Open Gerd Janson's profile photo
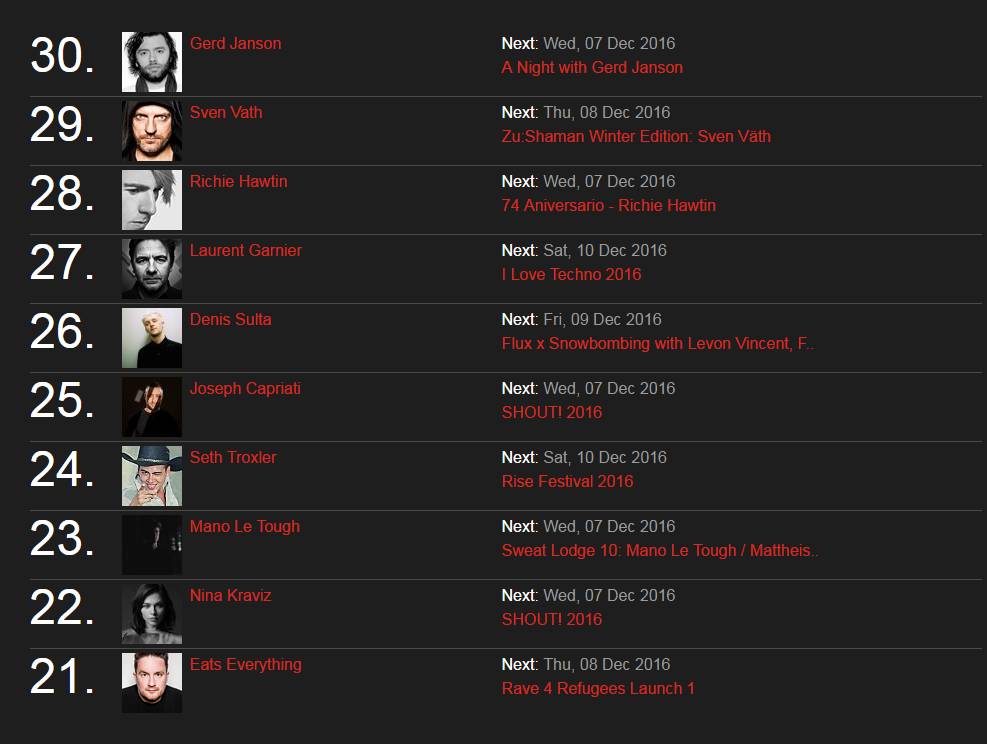Viewport: 987px width, 744px height. [x=152, y=62]
